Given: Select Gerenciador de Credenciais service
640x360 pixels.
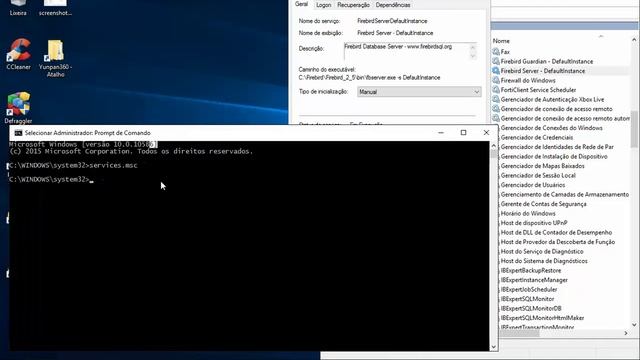Looking at the screenshot, I should click(537, 138).
